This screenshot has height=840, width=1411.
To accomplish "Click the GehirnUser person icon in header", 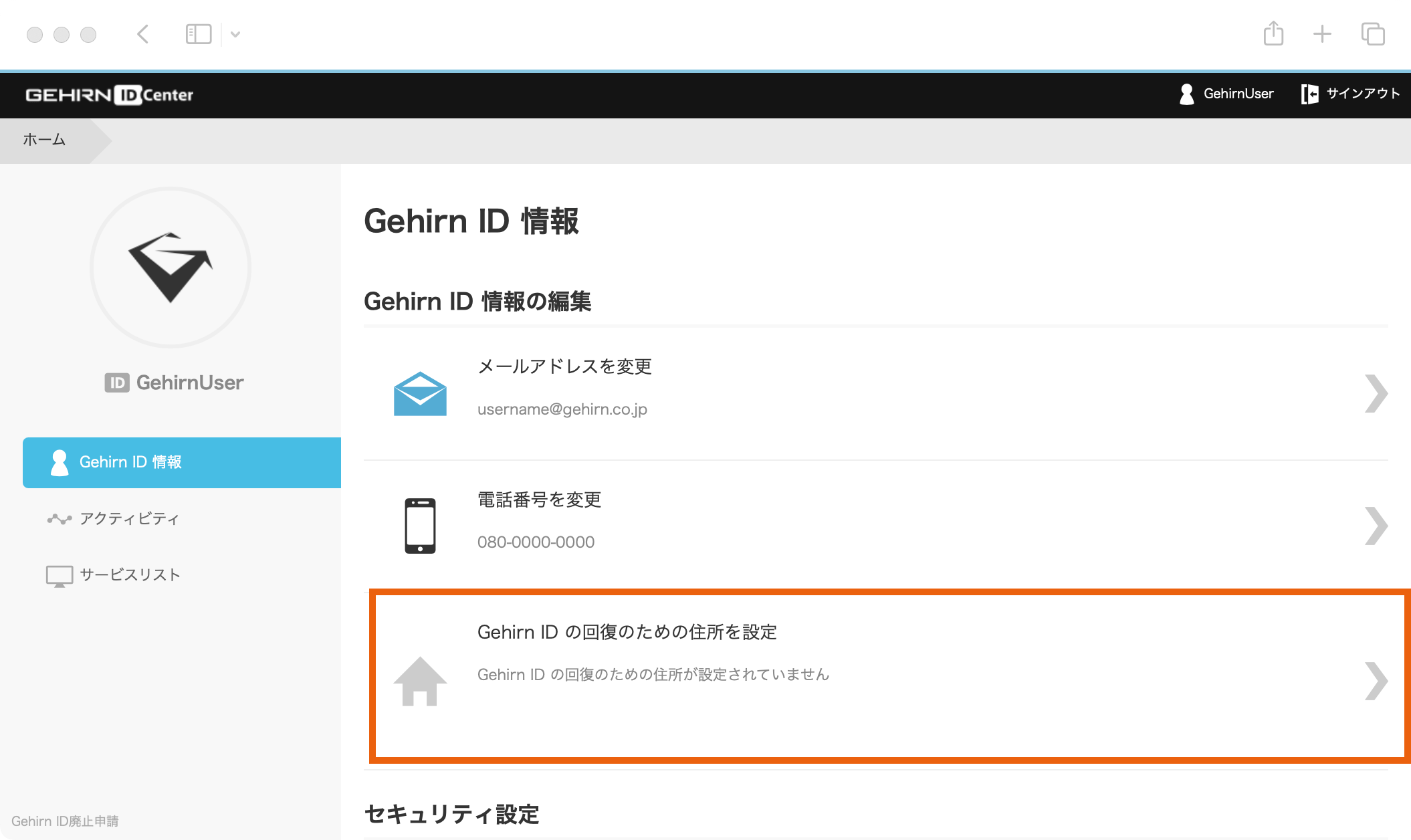I will click(x=1187, y=94).
